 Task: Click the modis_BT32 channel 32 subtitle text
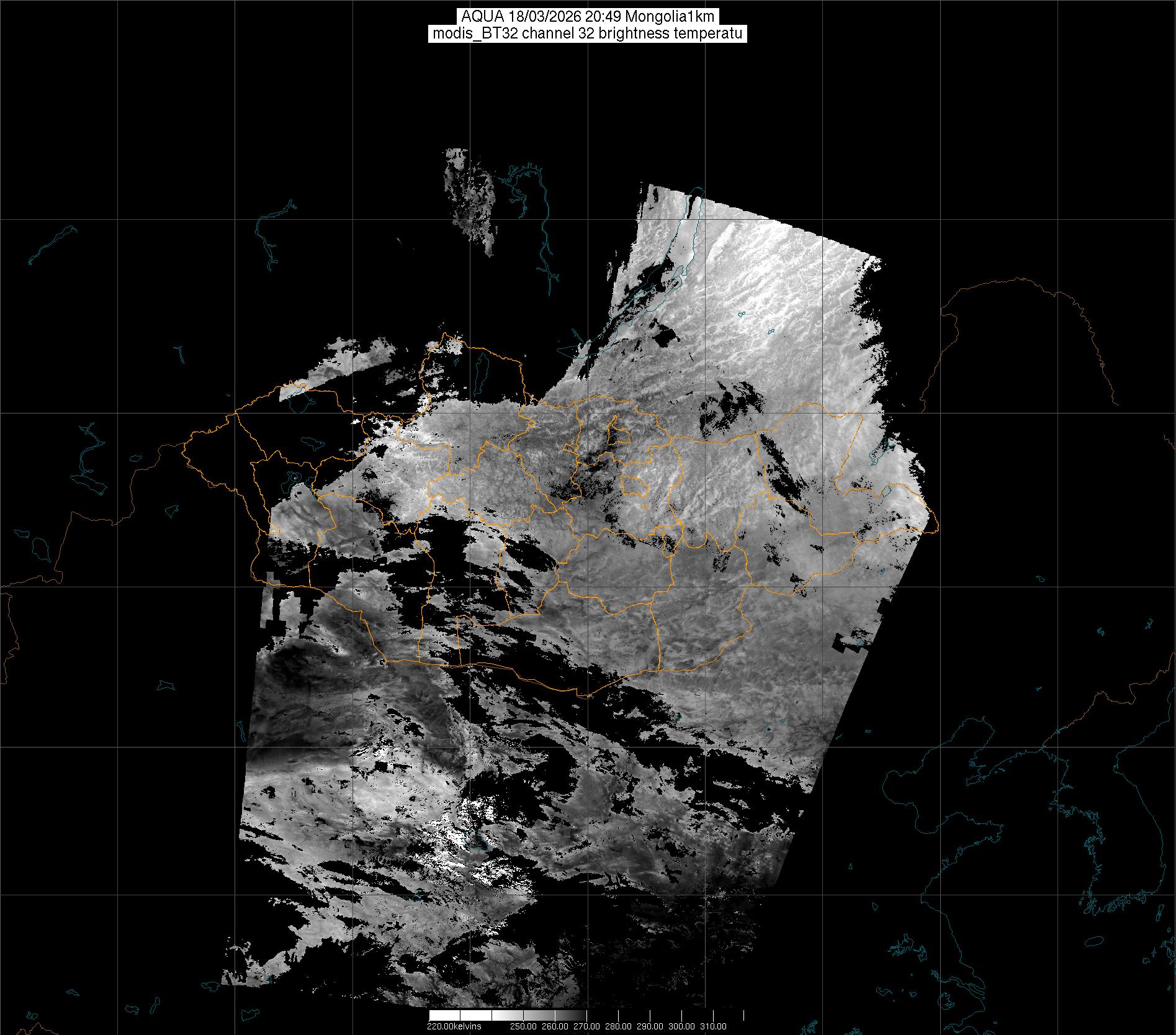tap(588, 34)
